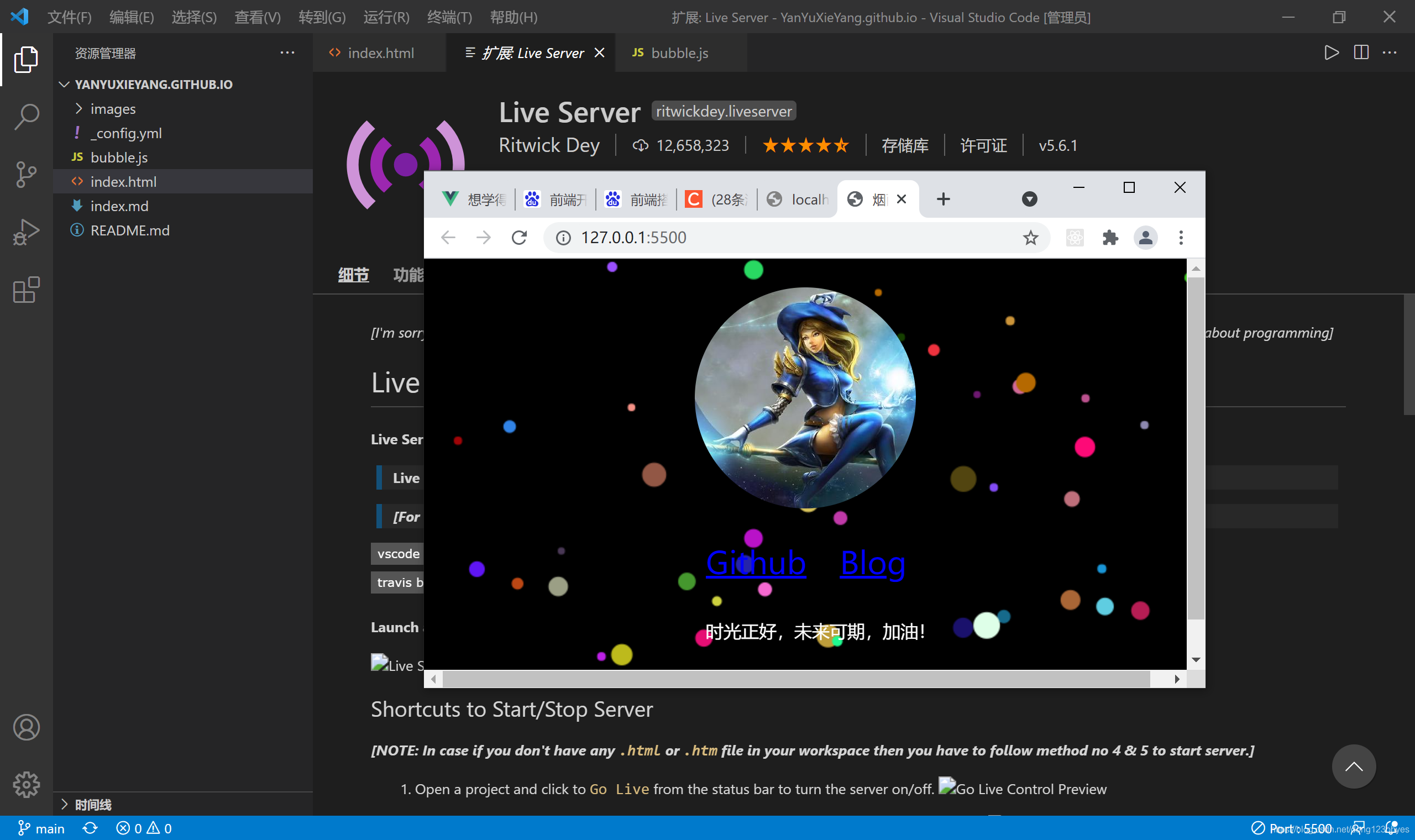Image resolution: width=1415 pixels, height=840 pixels.
Task: Open the Accounts icon in activity bar
Action: (x=26, y=727)
